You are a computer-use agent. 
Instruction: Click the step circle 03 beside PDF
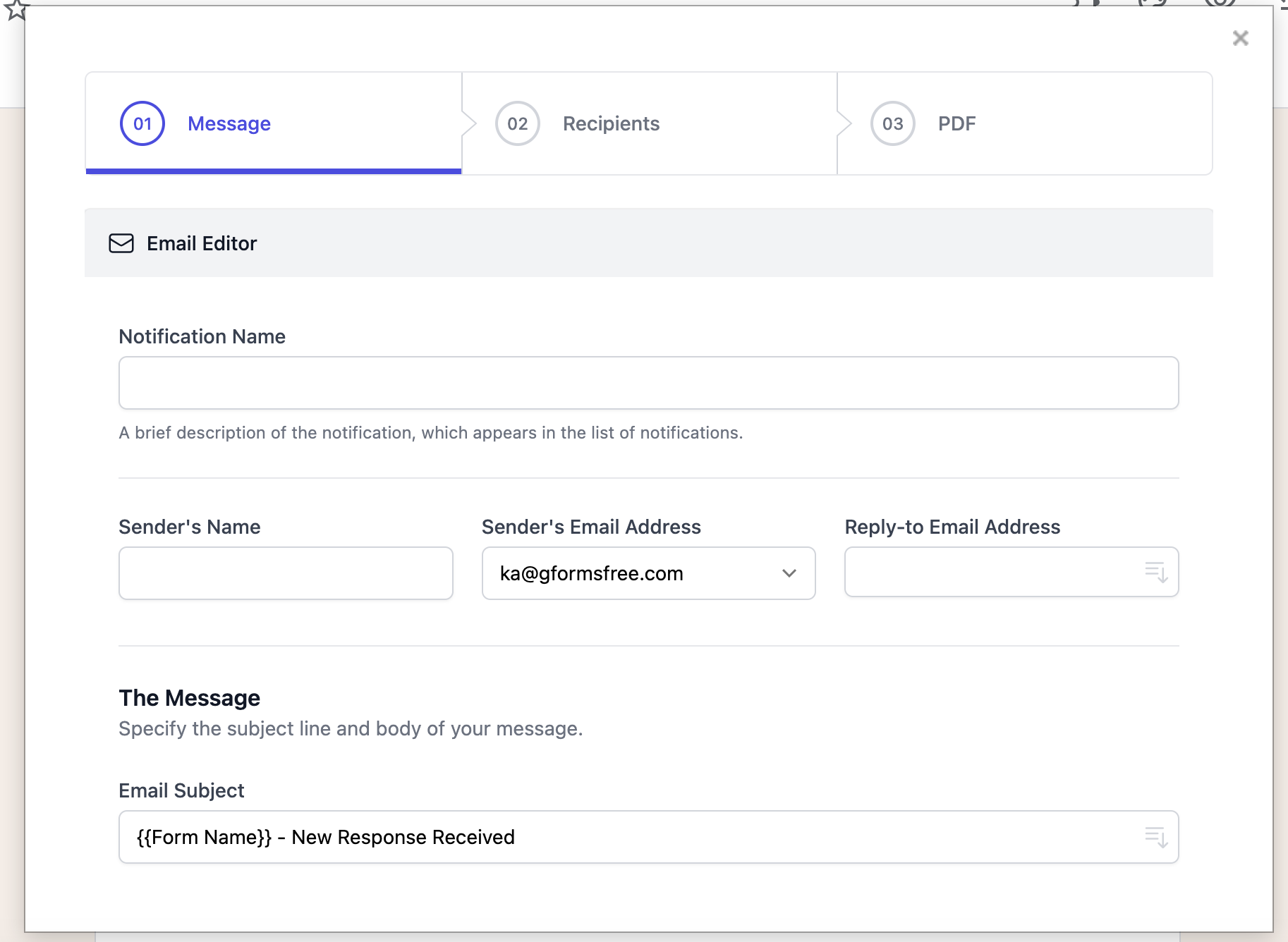click(x=893, y=123)
